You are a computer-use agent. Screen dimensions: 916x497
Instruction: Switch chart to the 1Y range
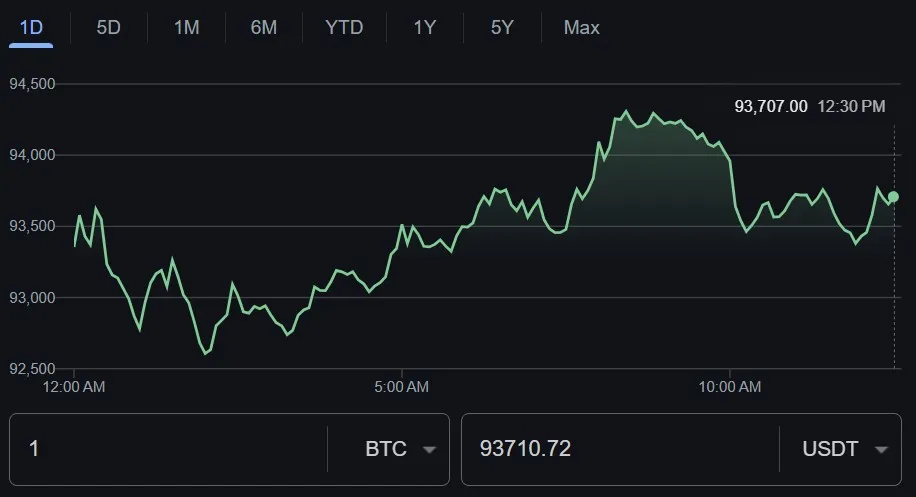[425, 27]
